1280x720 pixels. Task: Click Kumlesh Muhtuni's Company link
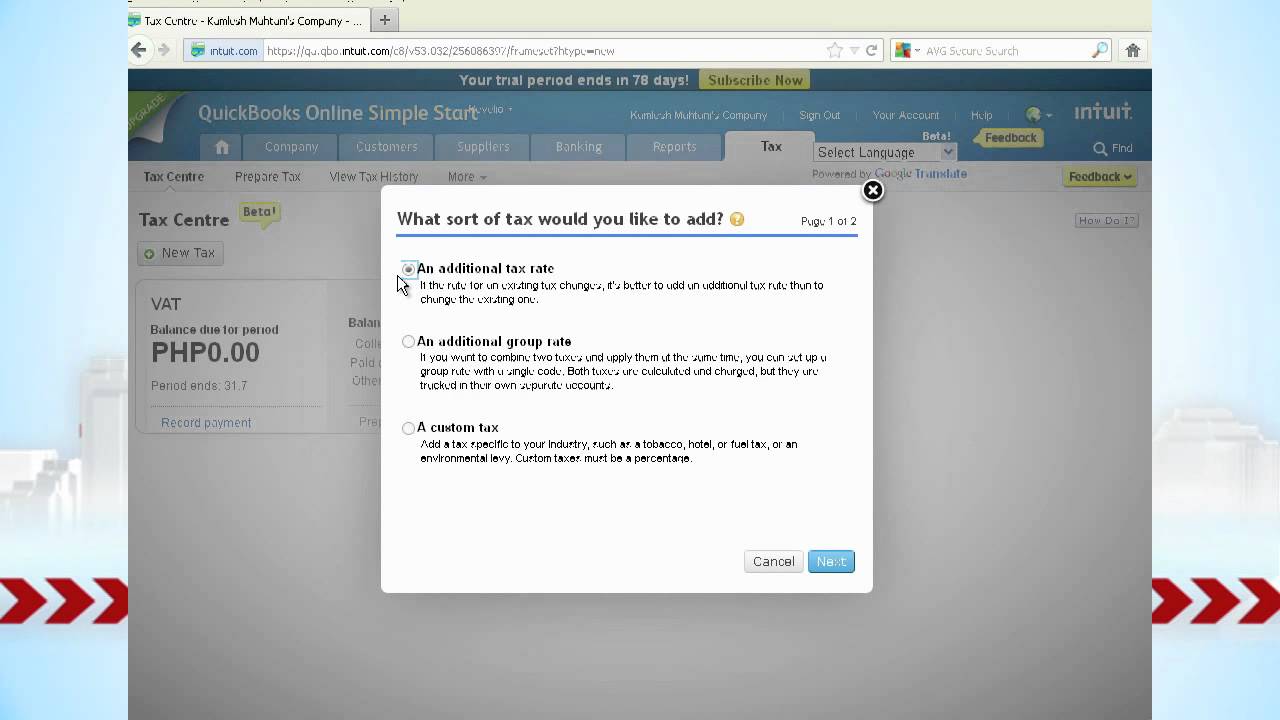(x=698, y=115)
